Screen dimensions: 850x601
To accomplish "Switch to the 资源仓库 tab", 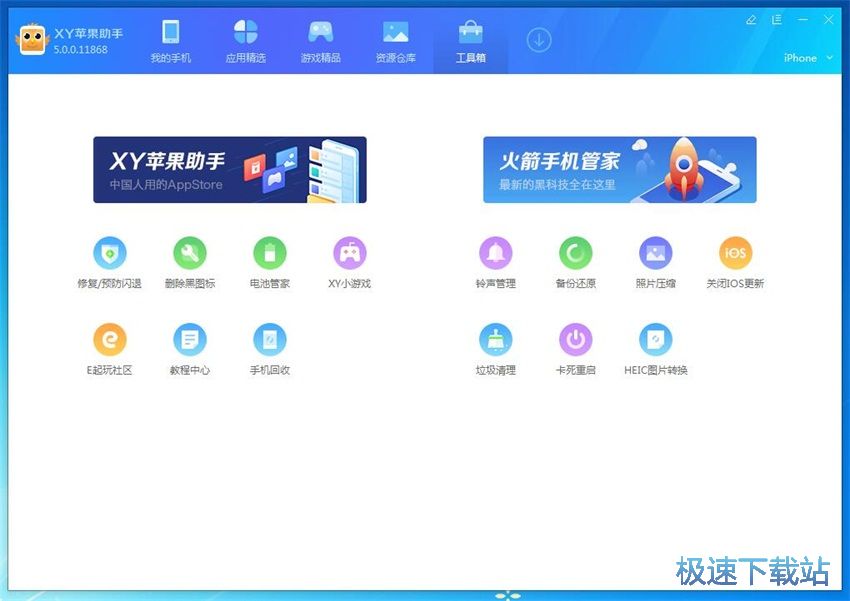I will tap(396, 42).
